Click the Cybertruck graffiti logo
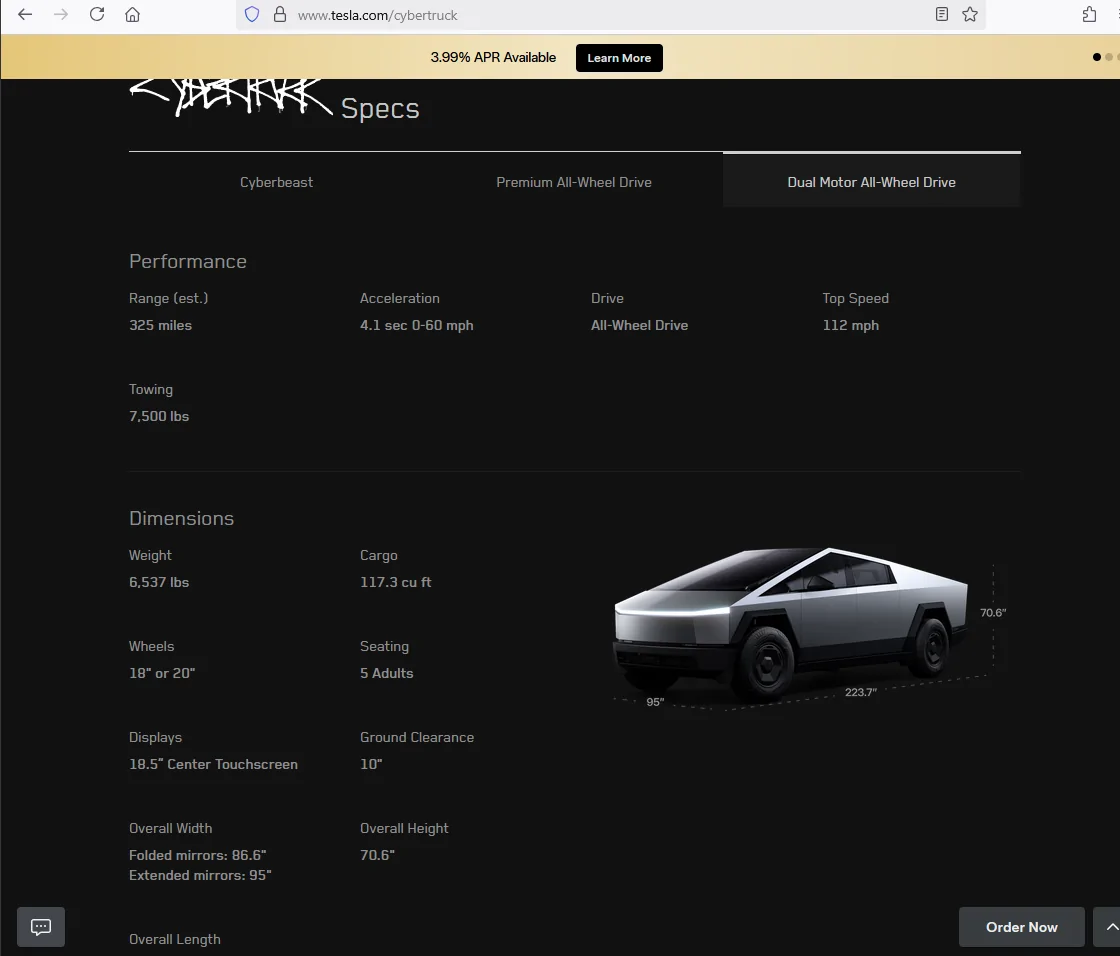Image resolution: width=1120 pixels, height=956 pixels. tap(232, 96)
